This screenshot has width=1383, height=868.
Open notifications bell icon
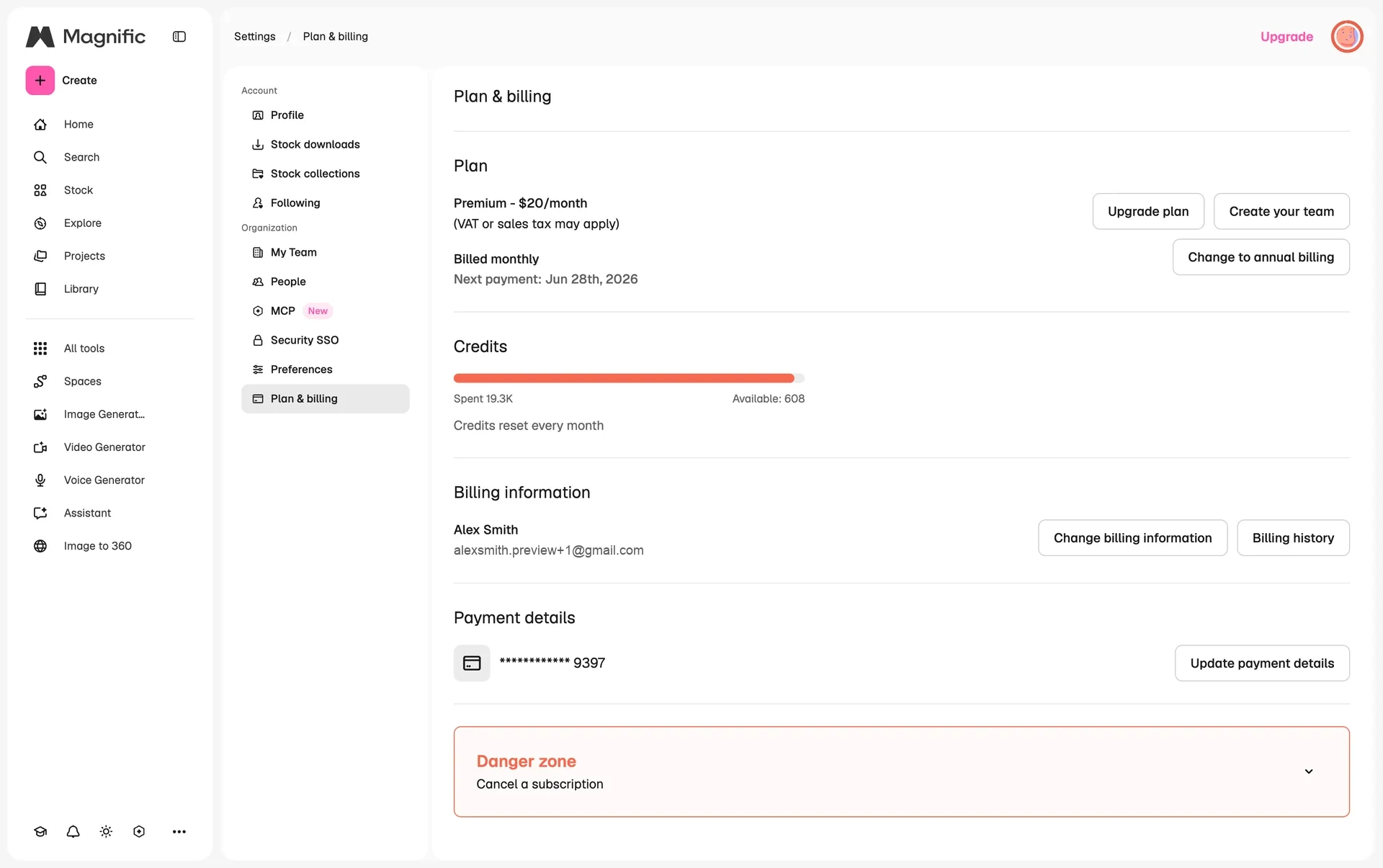[73, 831]
